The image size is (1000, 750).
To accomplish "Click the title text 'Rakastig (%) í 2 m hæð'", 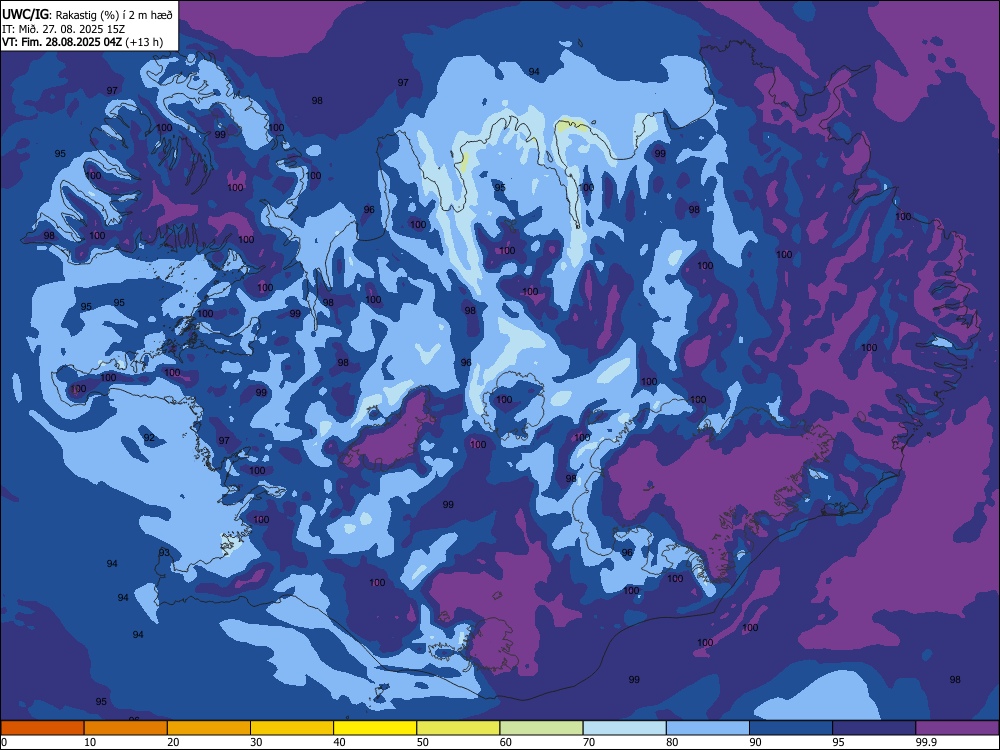I will 114,15.
